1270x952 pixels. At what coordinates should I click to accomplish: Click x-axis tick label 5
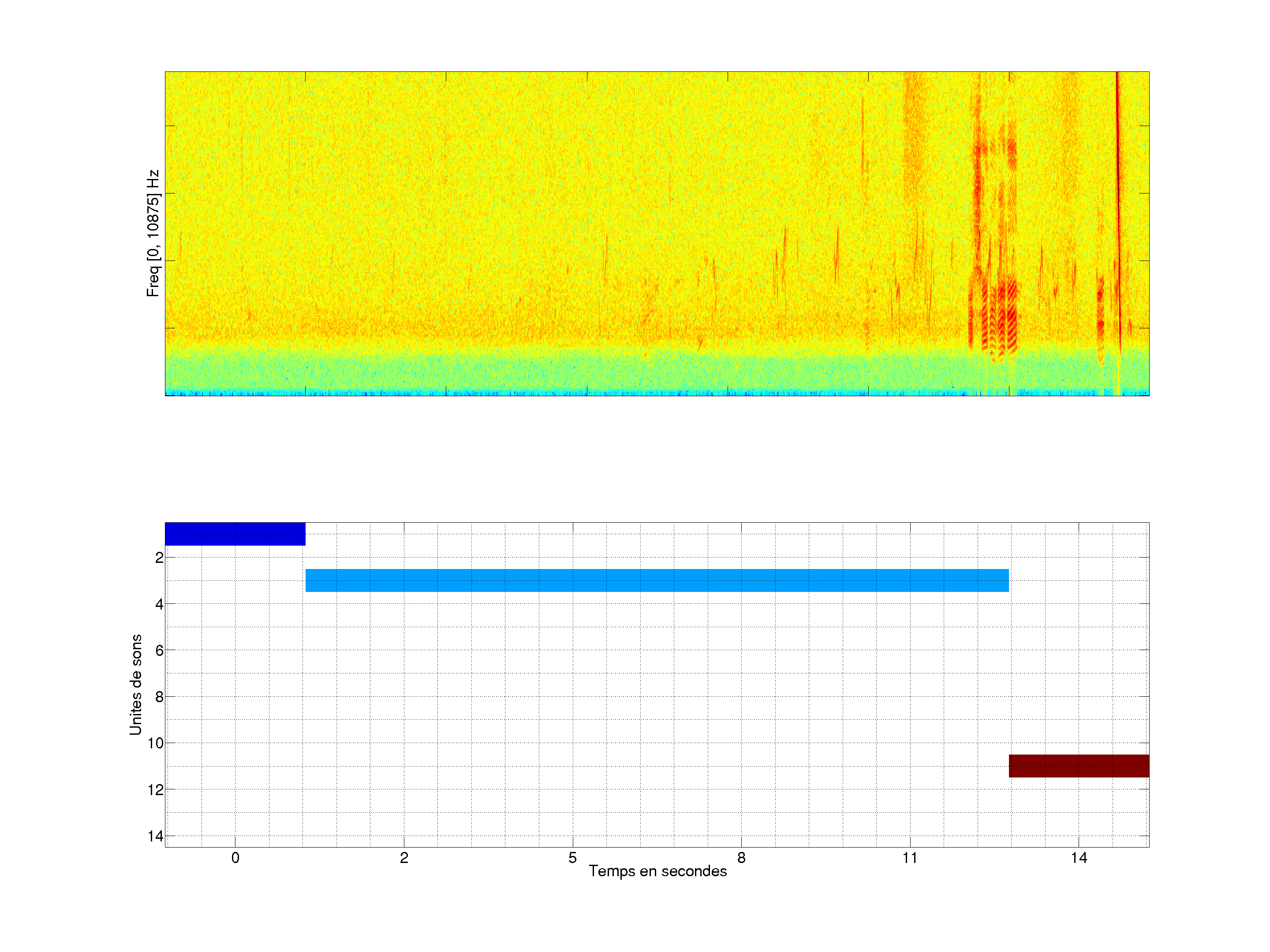(572, 858)
